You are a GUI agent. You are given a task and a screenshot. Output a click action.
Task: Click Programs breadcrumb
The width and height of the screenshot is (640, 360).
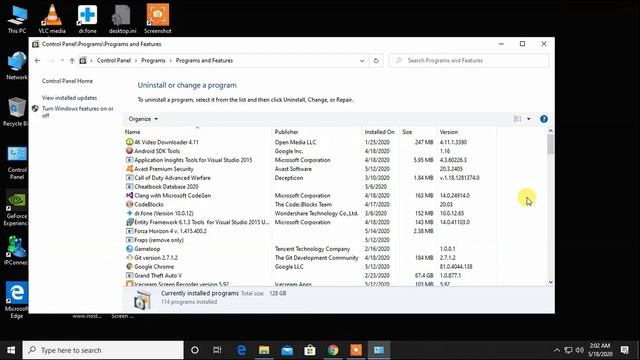point(153,60)
